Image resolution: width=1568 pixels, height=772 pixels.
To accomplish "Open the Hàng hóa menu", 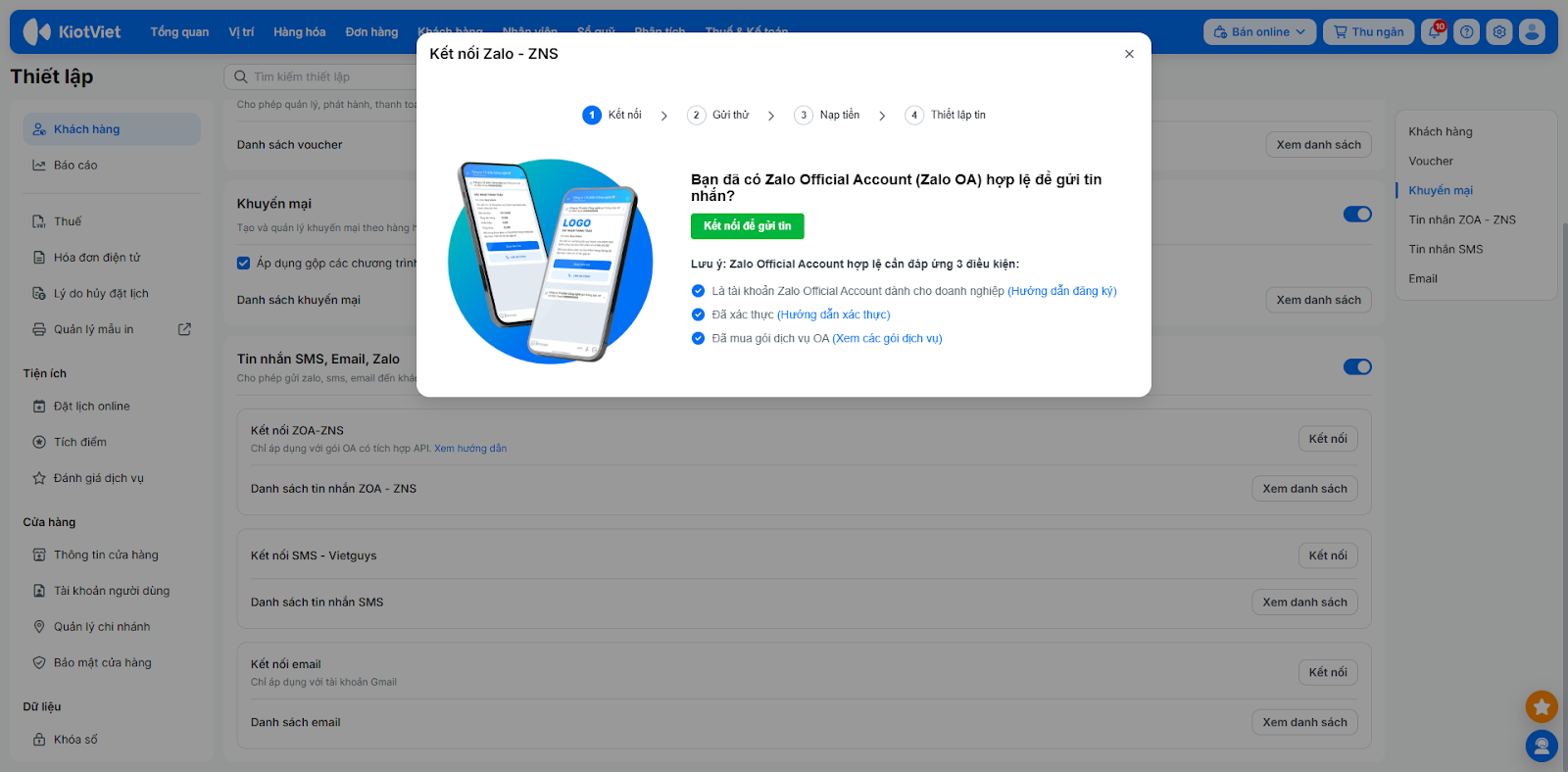I will [300, 32].
